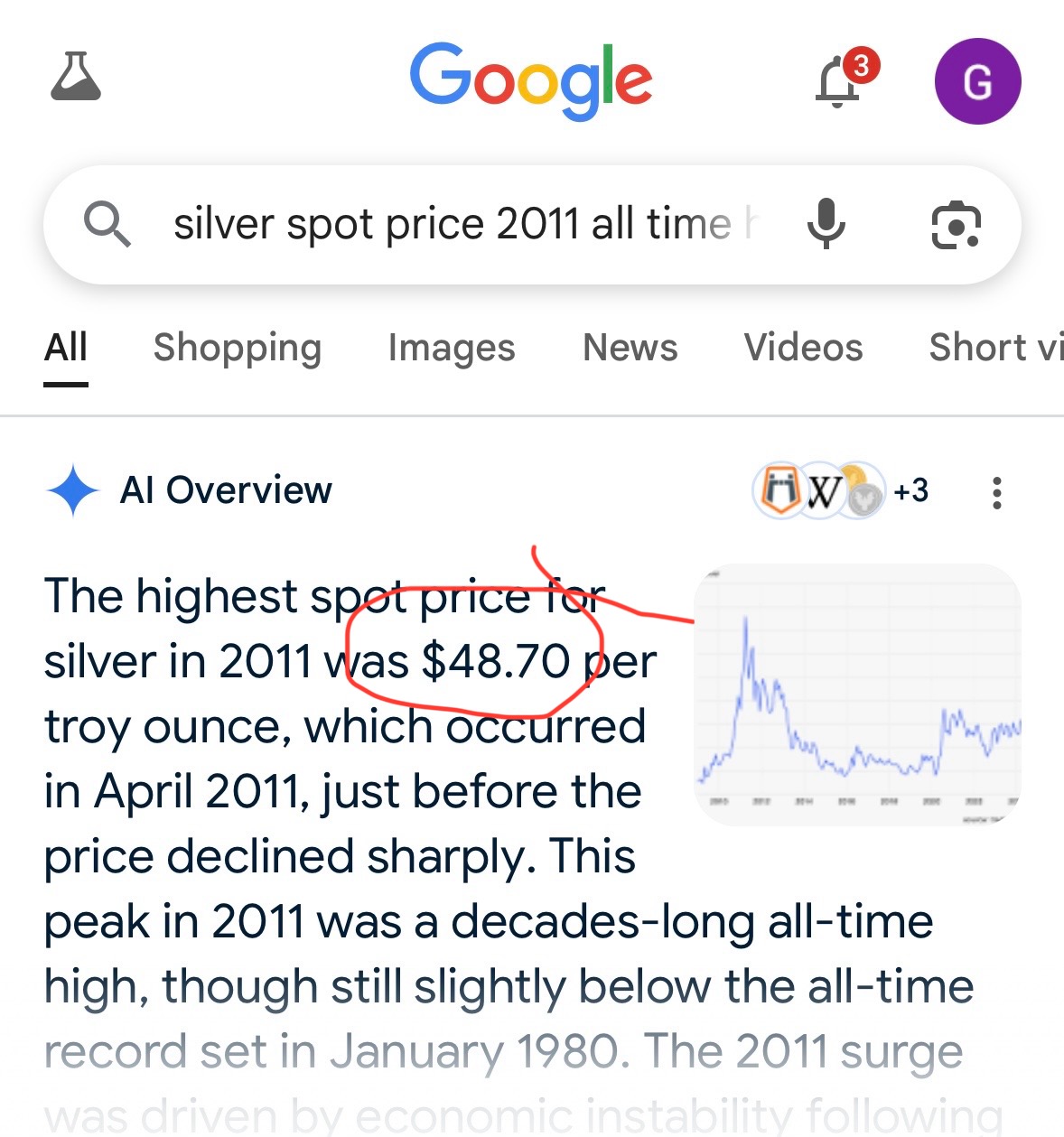This screenshot has height=1137, width=1064.
Task: Switch to the News tab
Action: pyautogui.click(x=630, y=348)
